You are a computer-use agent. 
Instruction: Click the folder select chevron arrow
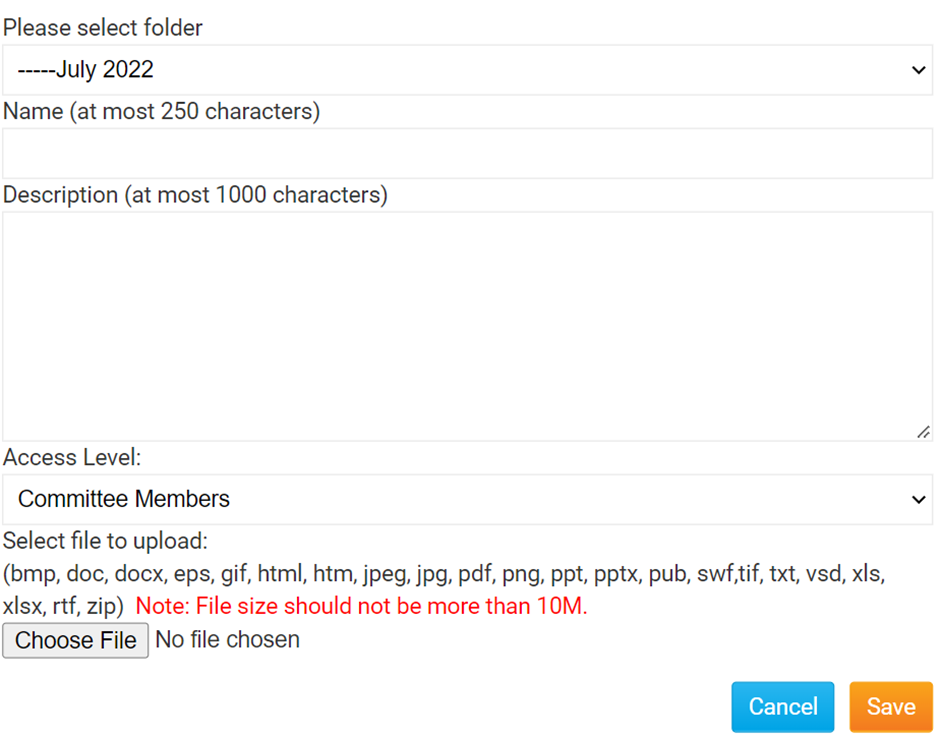pos(918,70)
